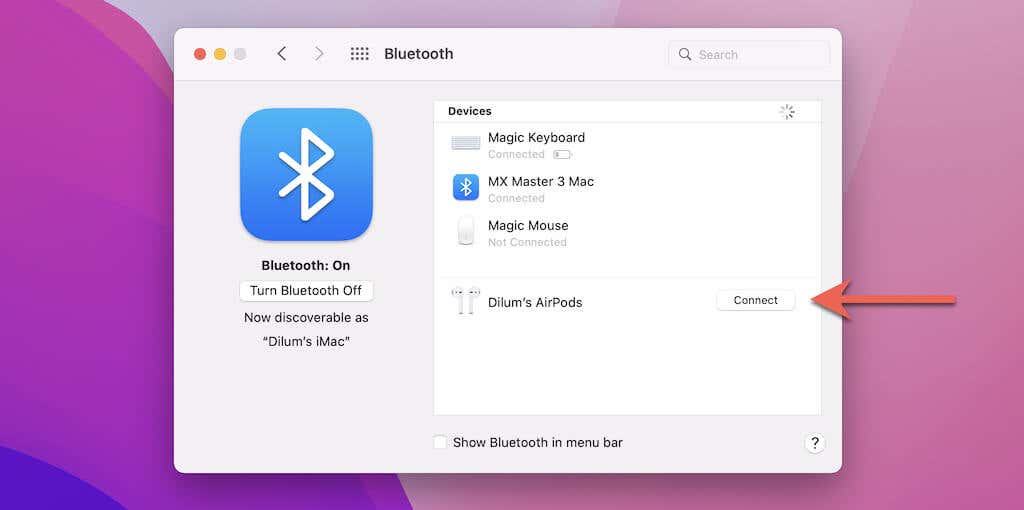Click the Magic Keyboard battery indicator
Image resolution: width=1024 pixels, height=510 pixels.
click(562, 155)
